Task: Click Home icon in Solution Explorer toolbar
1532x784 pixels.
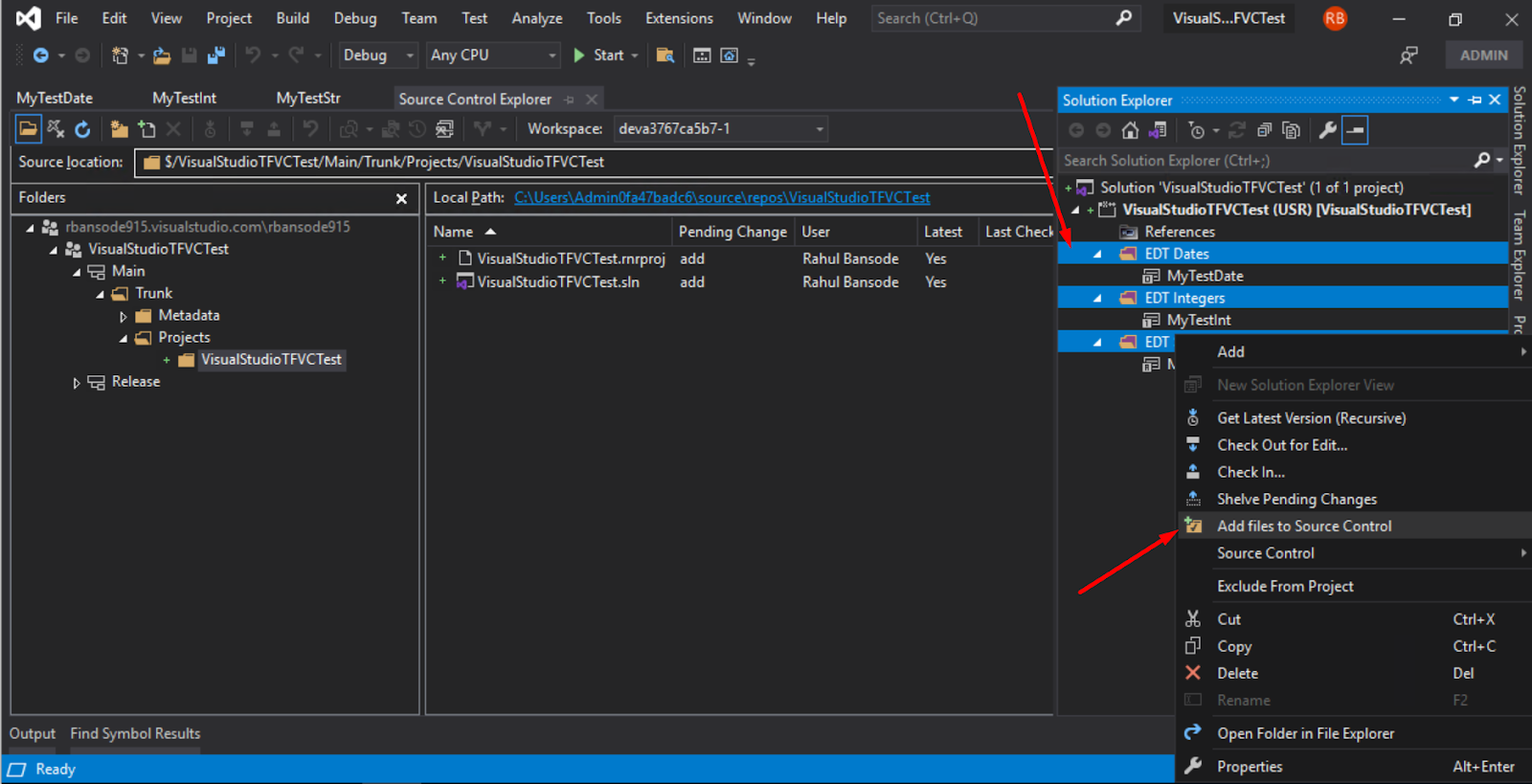Action: (x=1131, y=130)
